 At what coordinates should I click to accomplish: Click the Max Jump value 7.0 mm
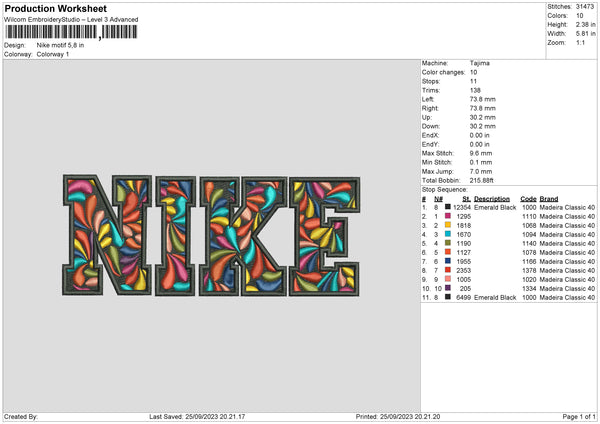[x=481, y=171]
